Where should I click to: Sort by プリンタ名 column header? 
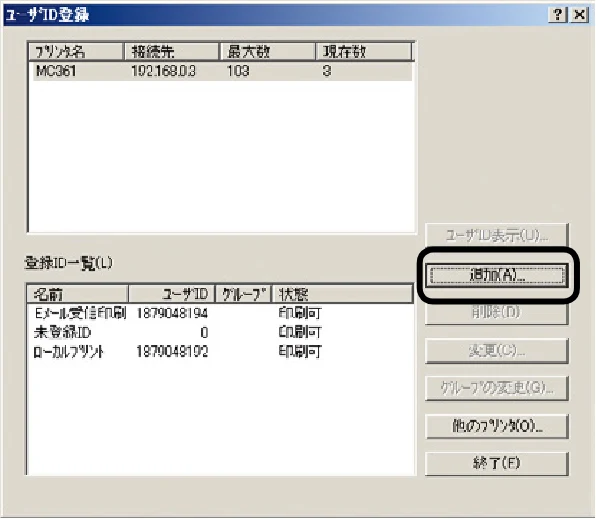tap(76, 51)
